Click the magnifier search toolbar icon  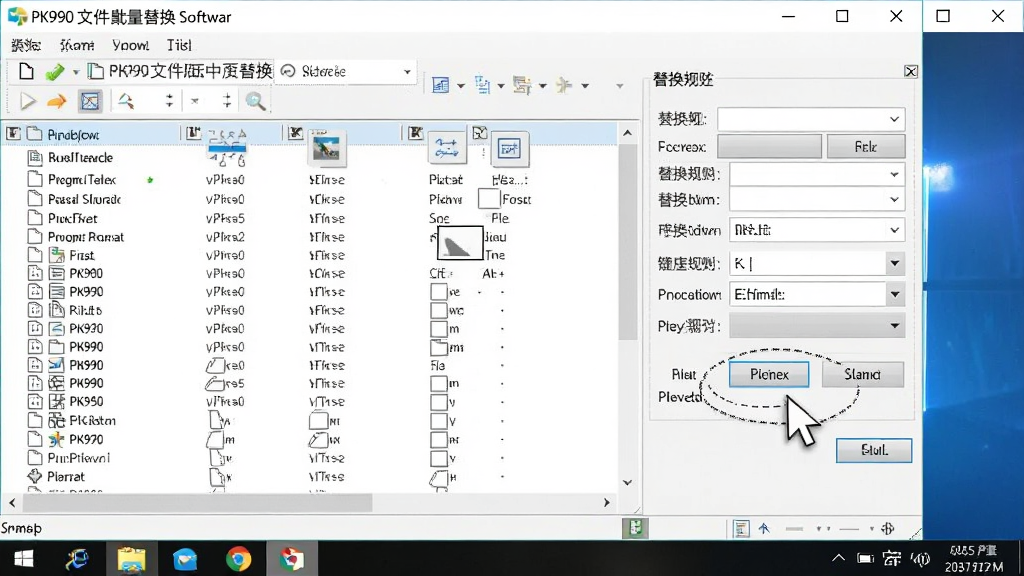click(255, 101)
